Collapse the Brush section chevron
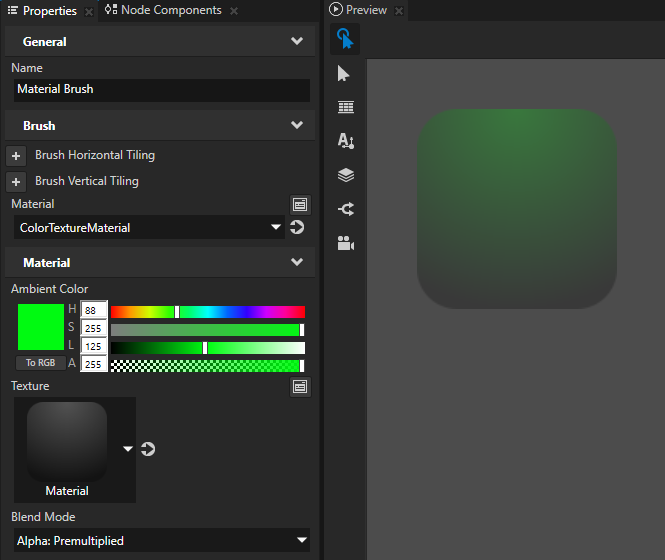This screenshot has width=665, height=560. (296, 126)
